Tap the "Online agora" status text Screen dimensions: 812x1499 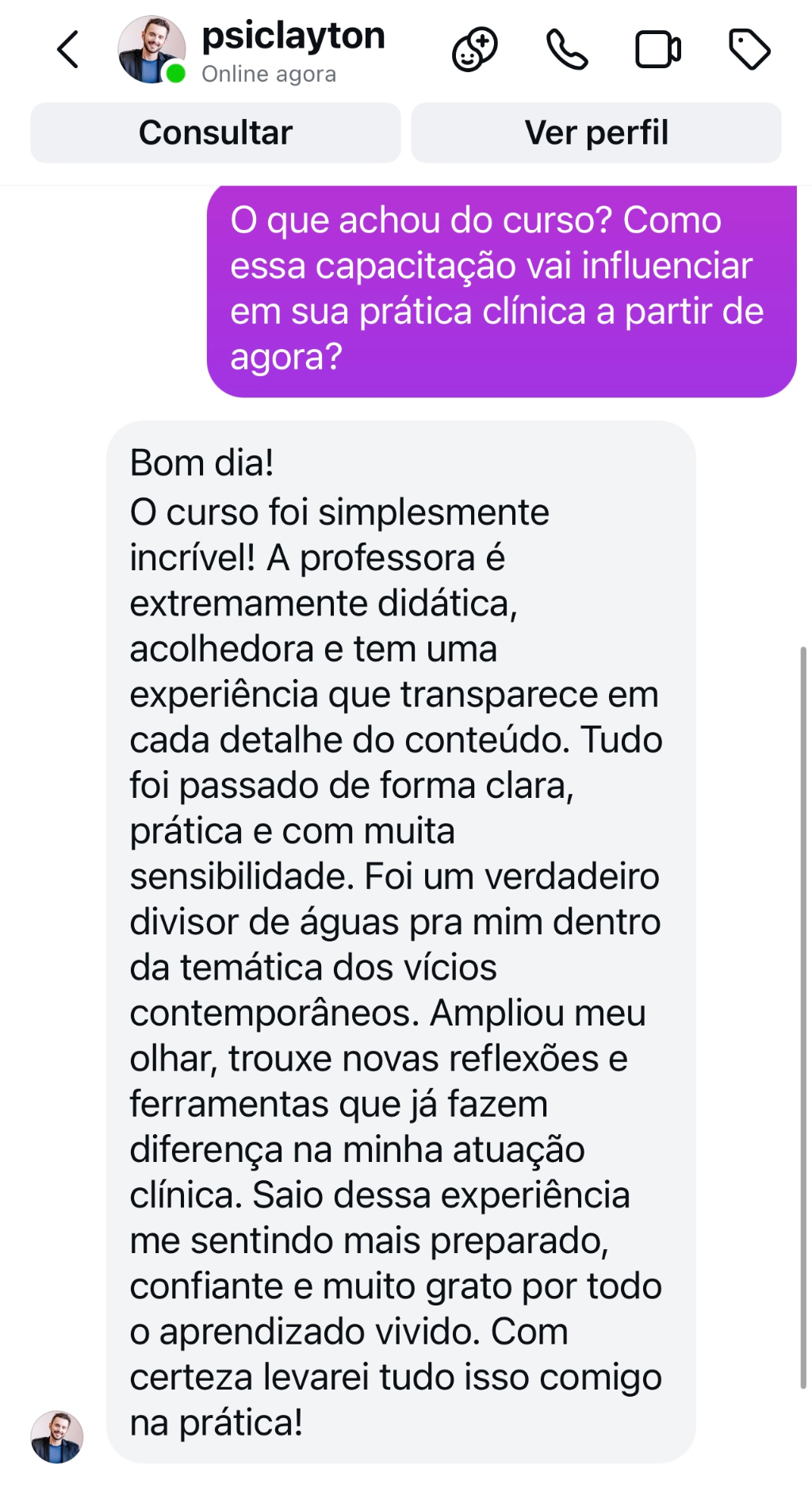click(269, 75)
